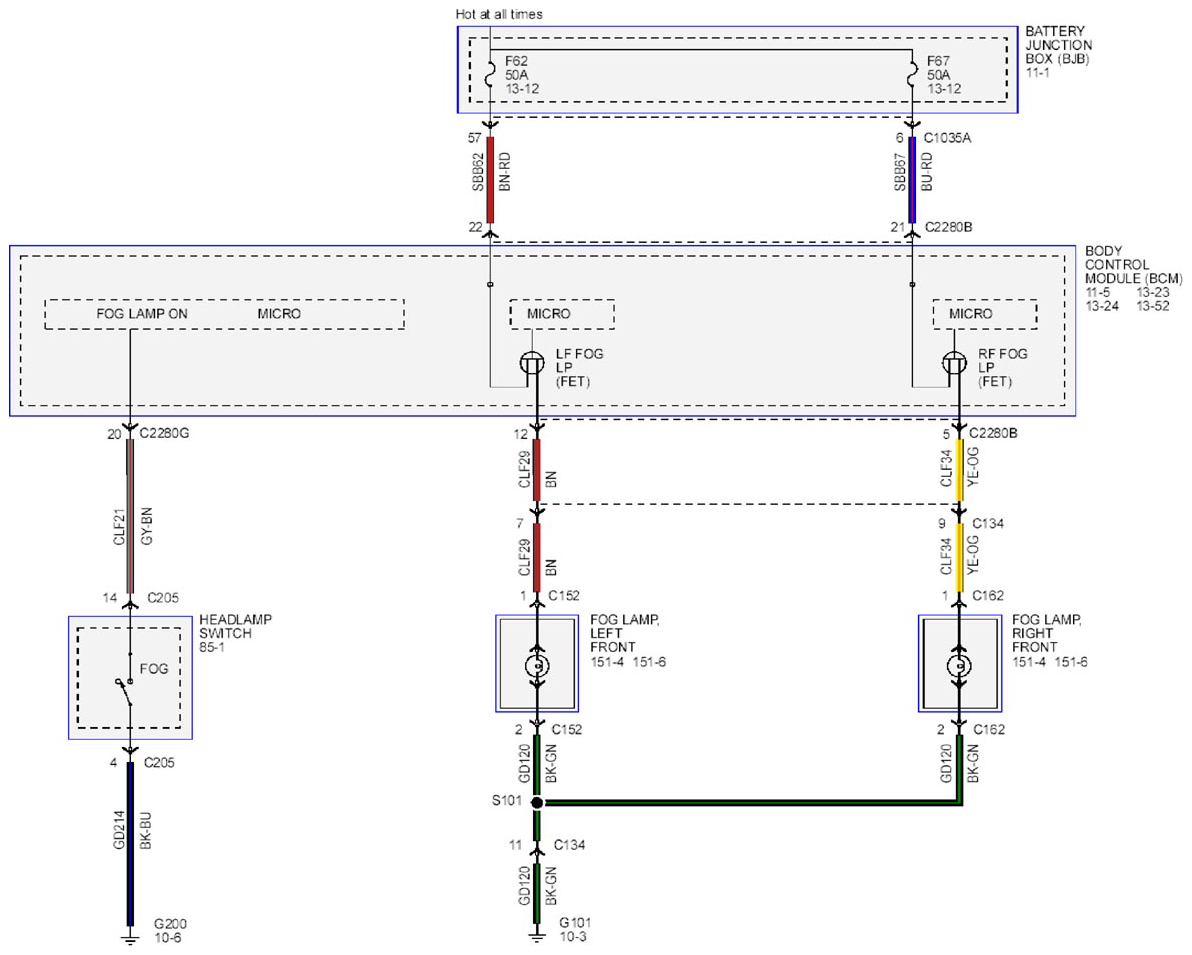Click the "RF FOG LP (FET)" label
The width and height of the screenshot is (1192, 955).
click(1002, 367)
